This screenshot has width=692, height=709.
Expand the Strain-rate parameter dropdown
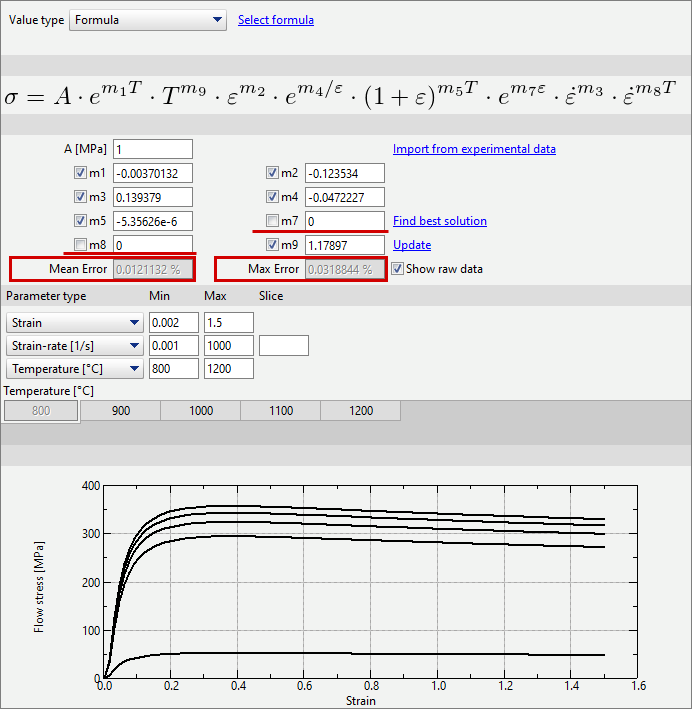[x=75, y=346]
